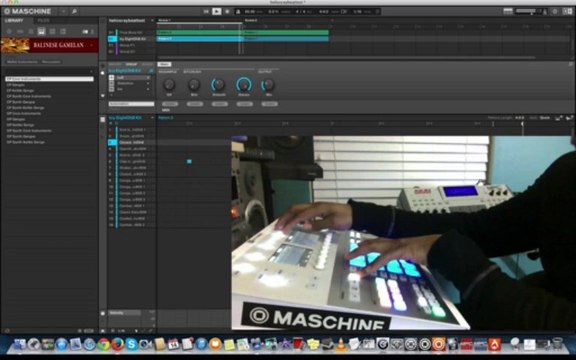Click the SR knob in the Lofi effect
The width and height of the screenshot is (576, 360).
pos(169,85)
